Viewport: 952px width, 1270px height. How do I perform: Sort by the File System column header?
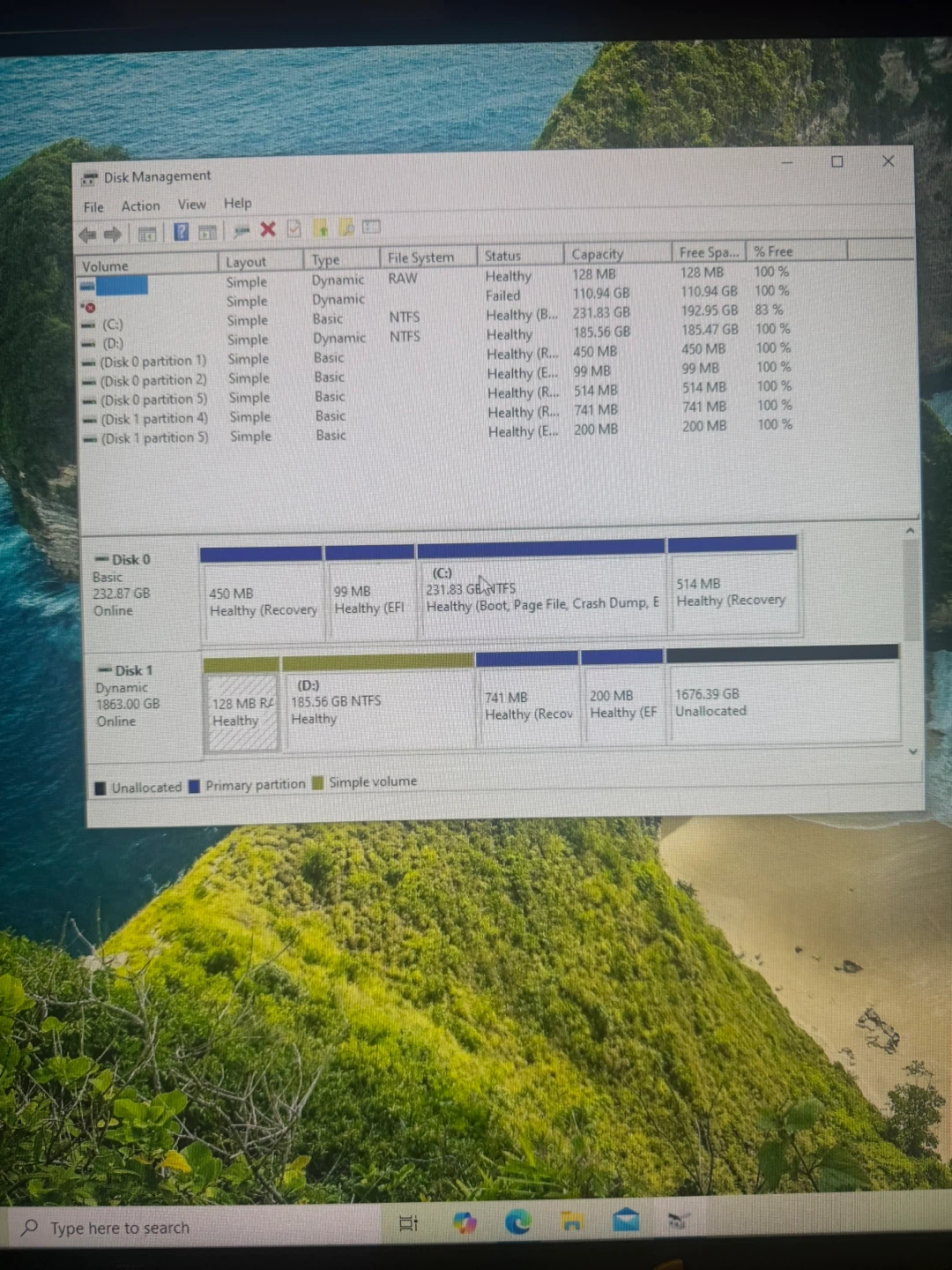(420, 258)
